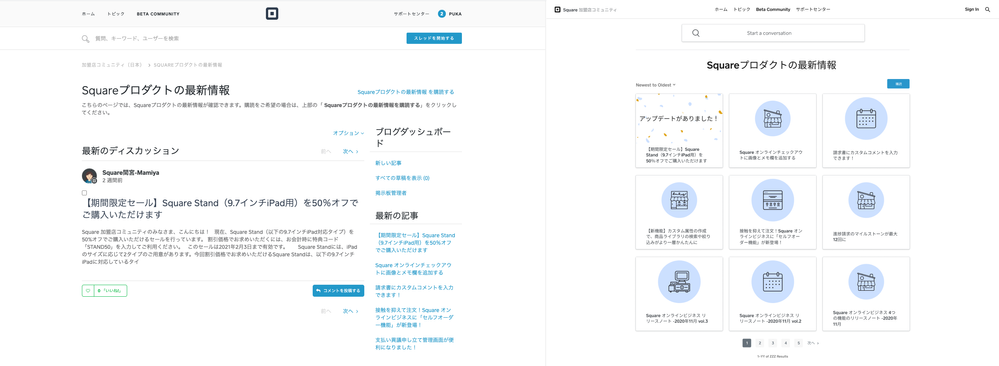Open sidebar article Square オンラインチェックアウト
Viewport: 999px width, 366px height.
(x=414, y=268)
